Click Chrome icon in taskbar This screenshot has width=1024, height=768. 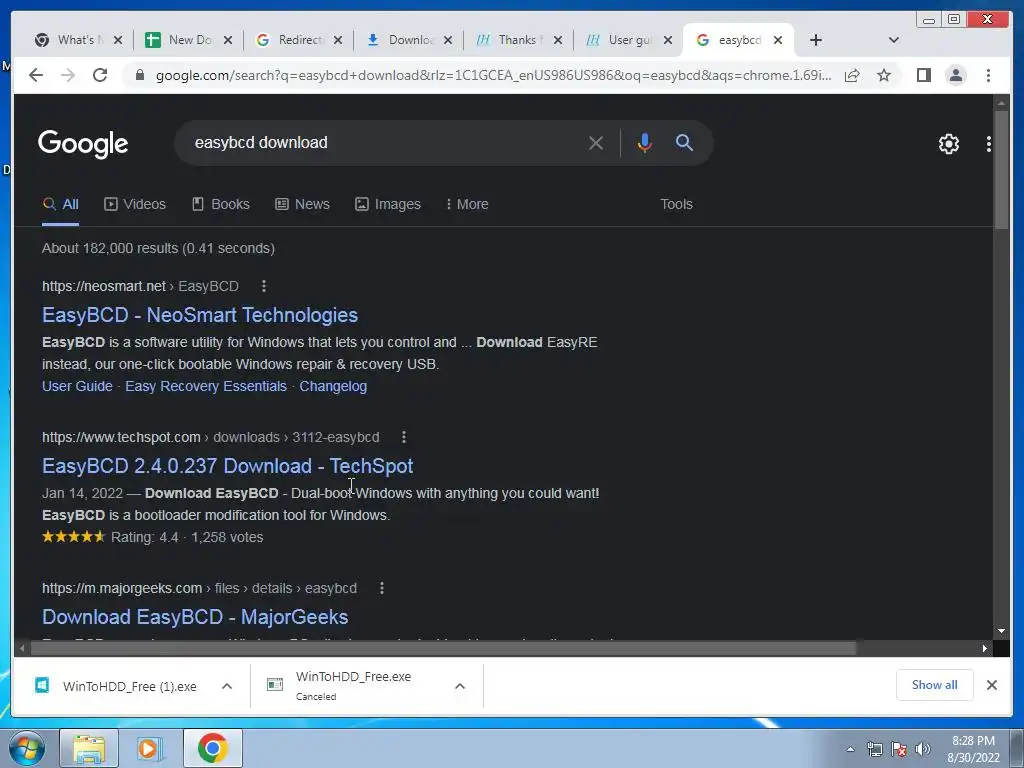coord(212,748)
